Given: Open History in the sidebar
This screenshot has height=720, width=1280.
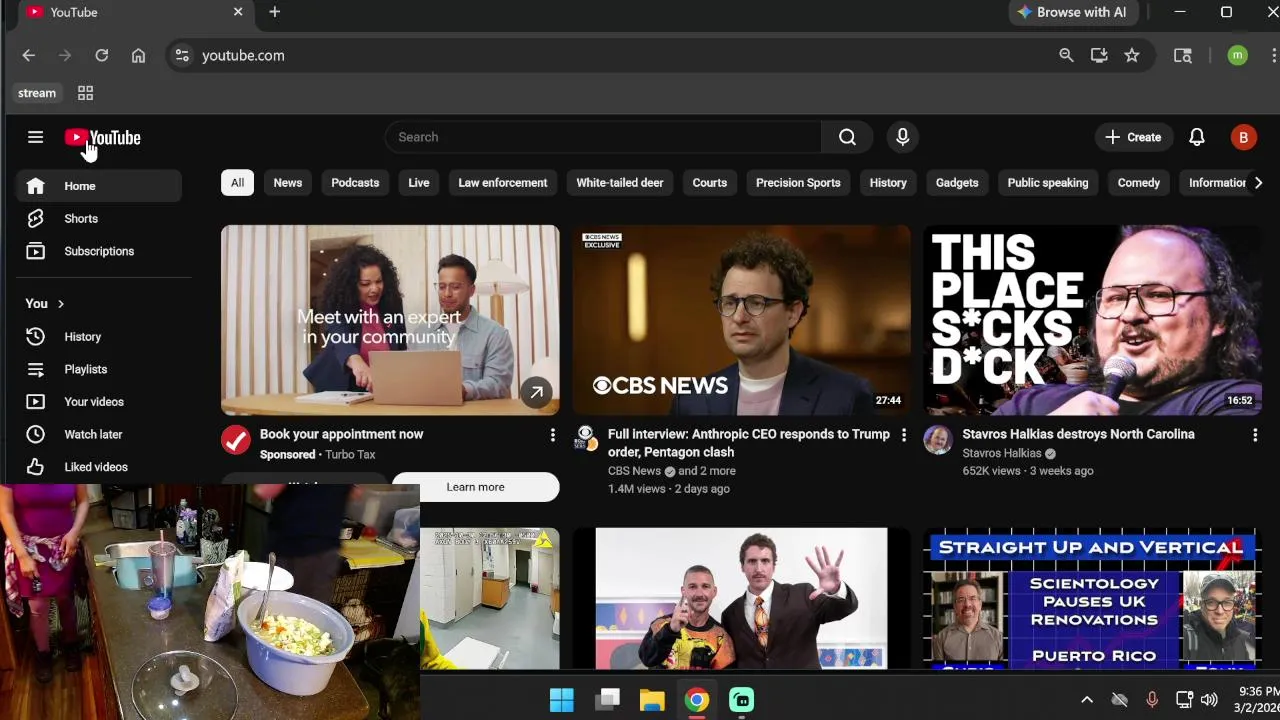Looking at the screenshot, I should point(98,337).
